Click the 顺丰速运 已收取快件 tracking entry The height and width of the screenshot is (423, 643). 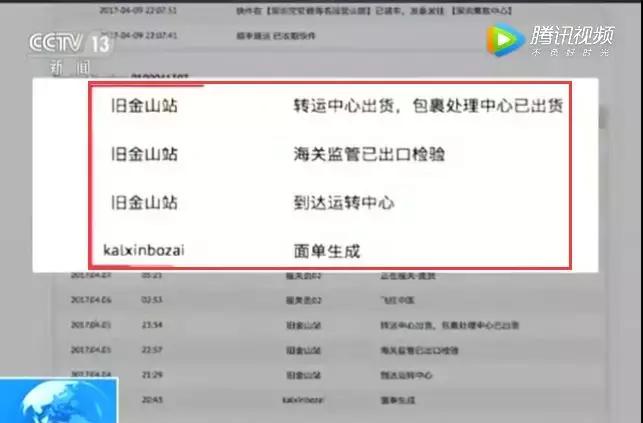pyautogui.click(x=276, y=36)
